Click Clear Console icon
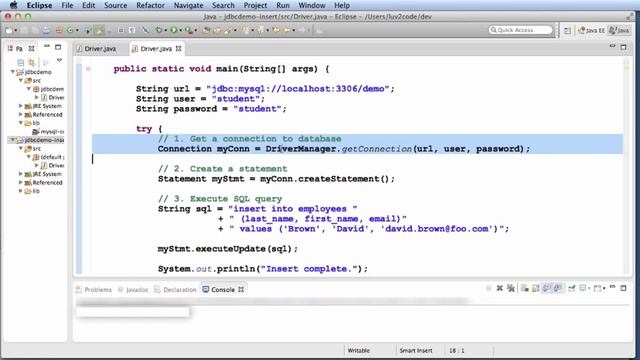Viewport: 640px width, 360px height. tap(524, 289)
